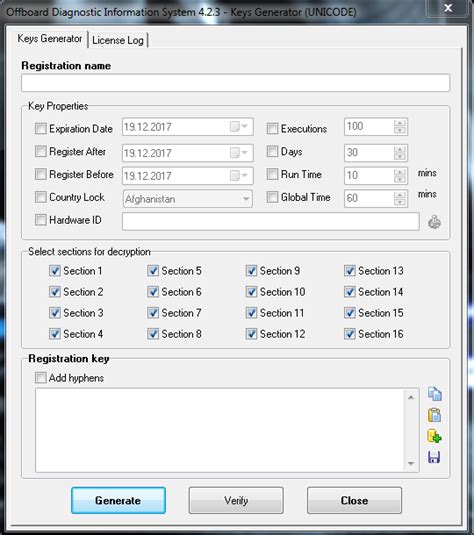Click the Executions value spinner arrows
The height and width of the screenshot is (535, 474).
(x=400, y=127)
